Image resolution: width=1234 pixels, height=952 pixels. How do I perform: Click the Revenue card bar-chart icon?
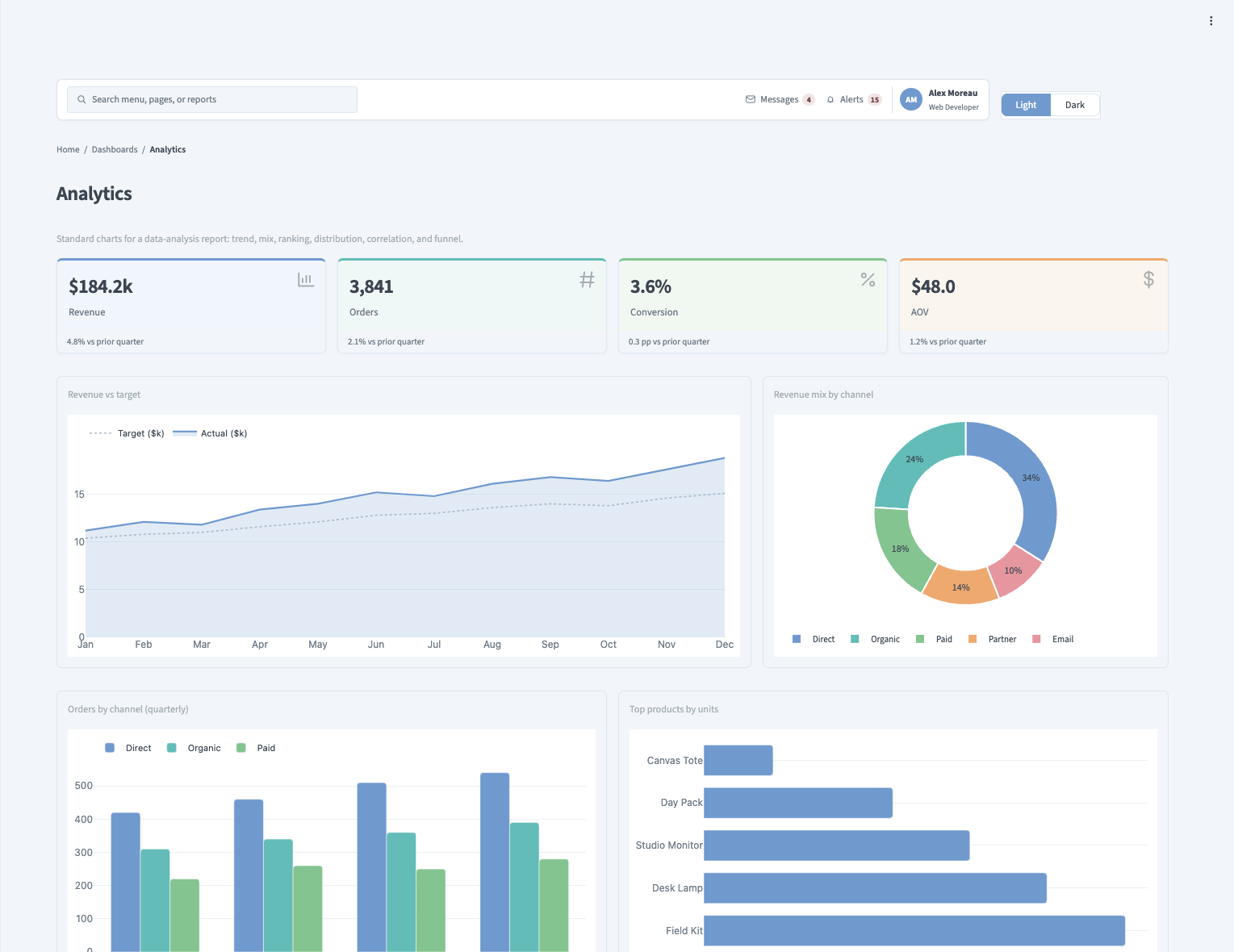tap(306, 280)
